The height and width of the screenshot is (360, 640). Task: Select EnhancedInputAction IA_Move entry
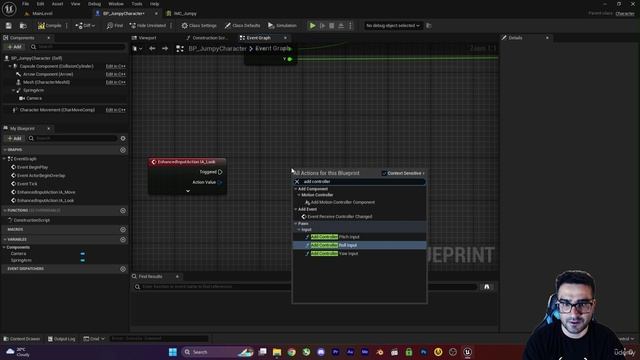point(46,192)
